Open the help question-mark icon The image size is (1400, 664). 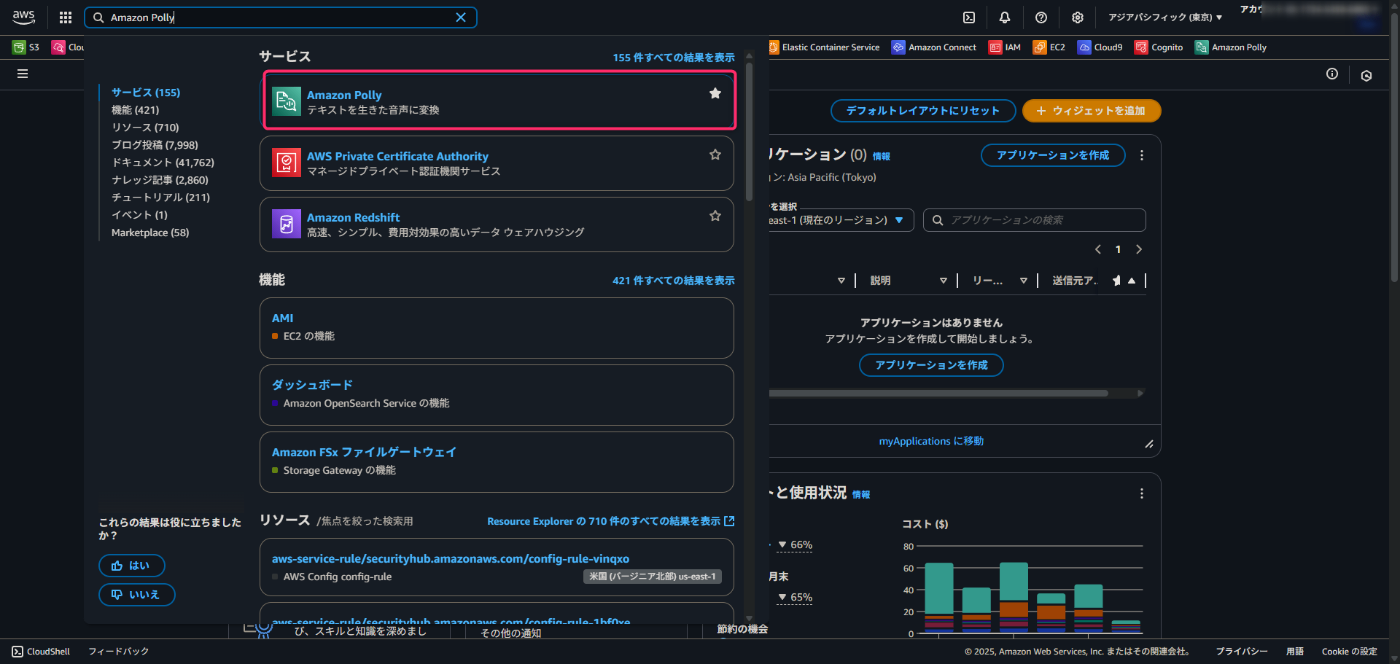coord(1041,17)
